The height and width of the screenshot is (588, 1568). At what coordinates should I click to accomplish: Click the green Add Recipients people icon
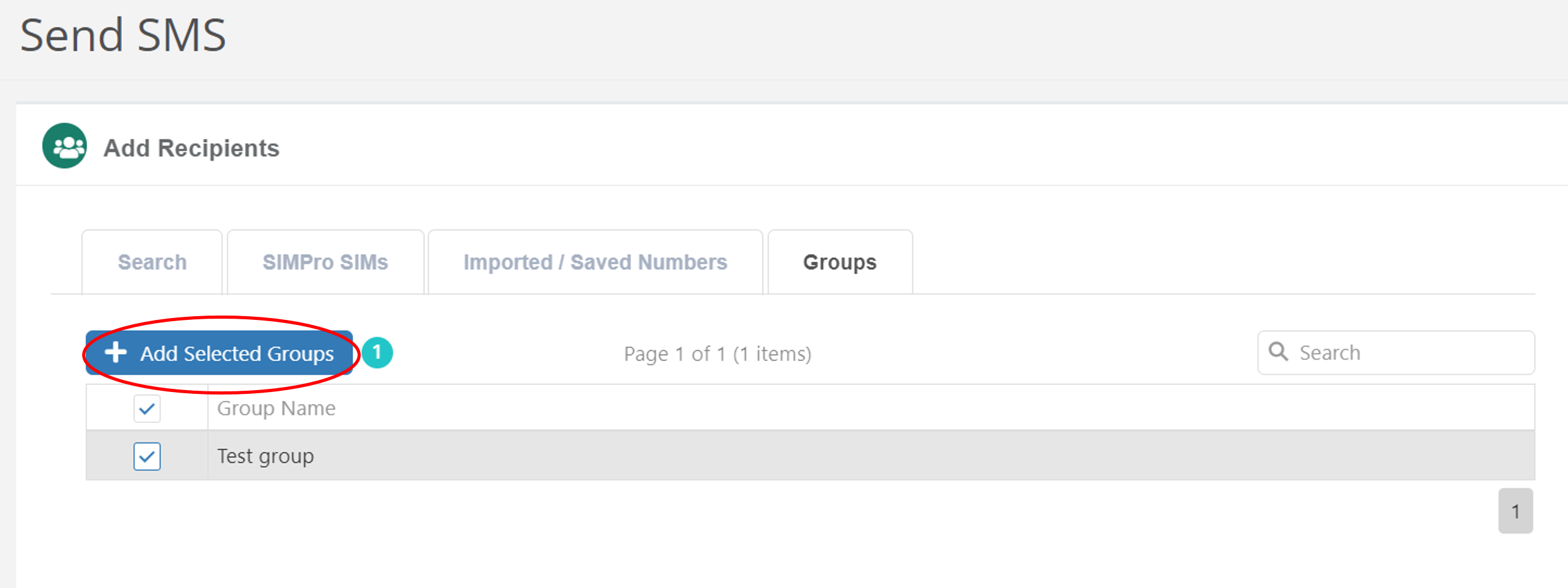(64, 146)
